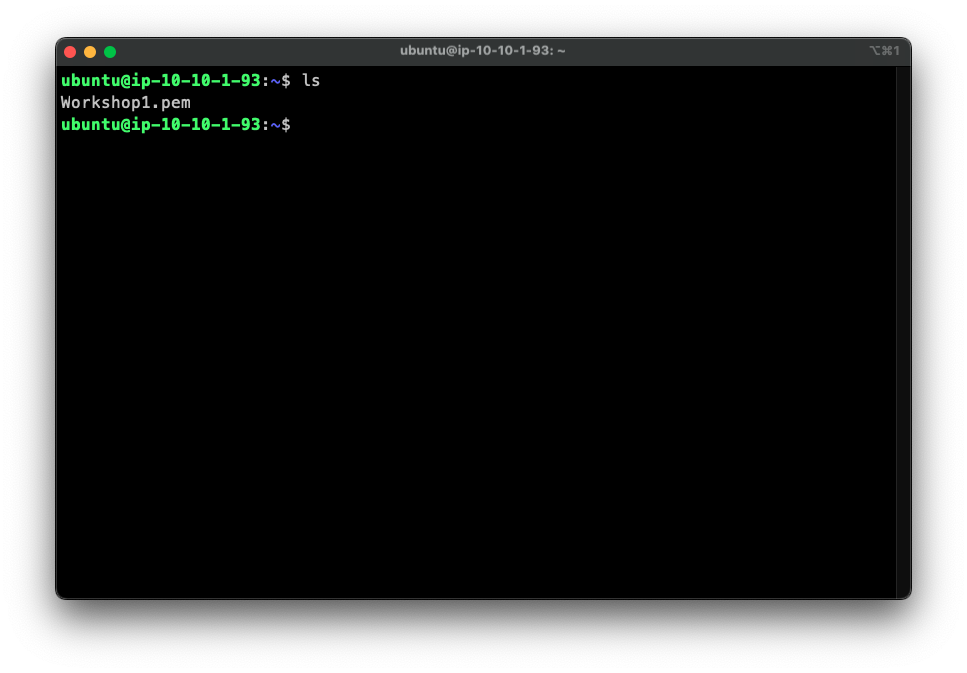The width and height of the screenshot is (967, 673).
Task: Click directly after the active prompt's dollar sign
Action: 295,124
